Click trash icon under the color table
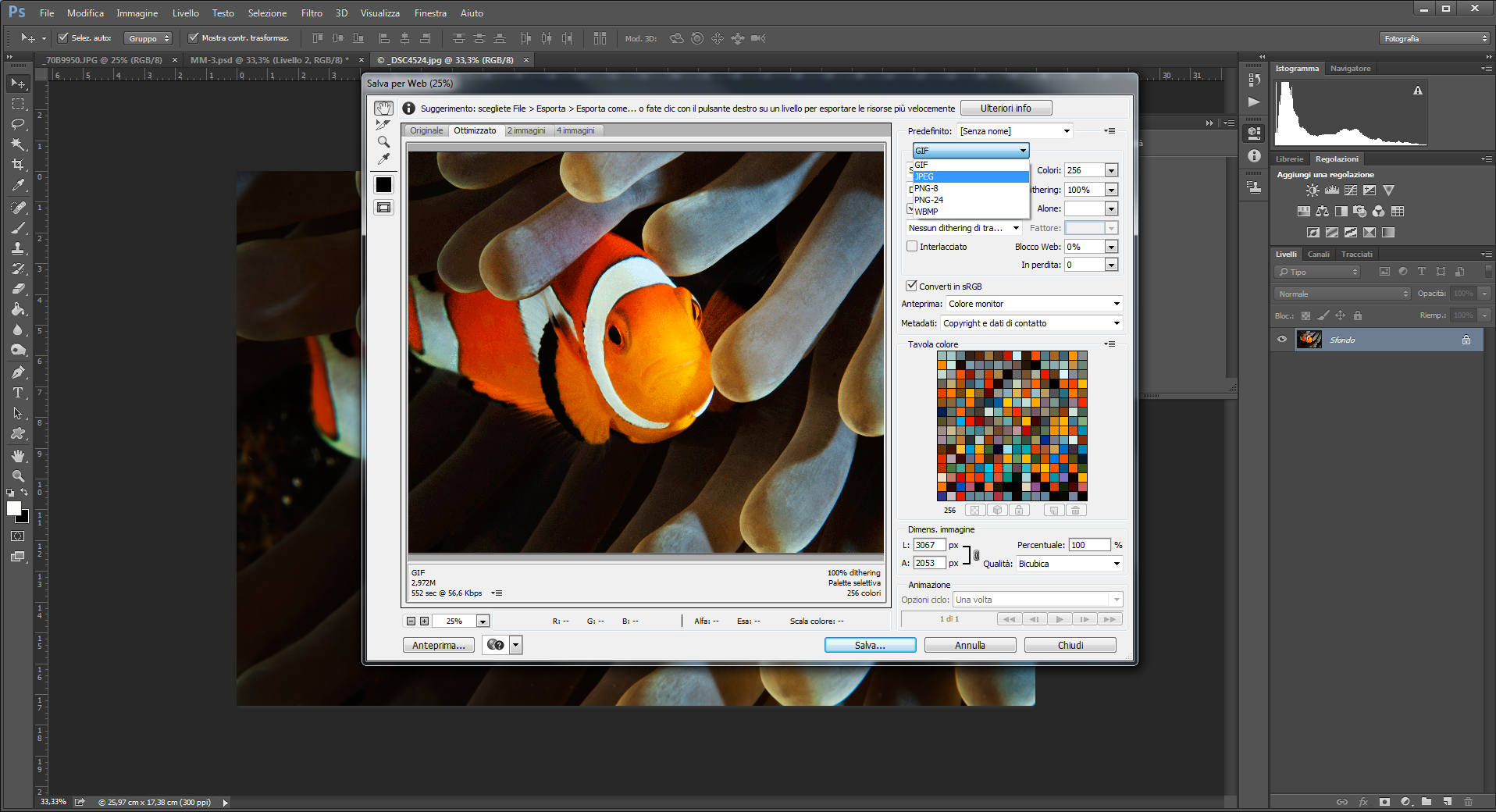The width and height of the screenshot is (1496, 812). coord(1075,511)
